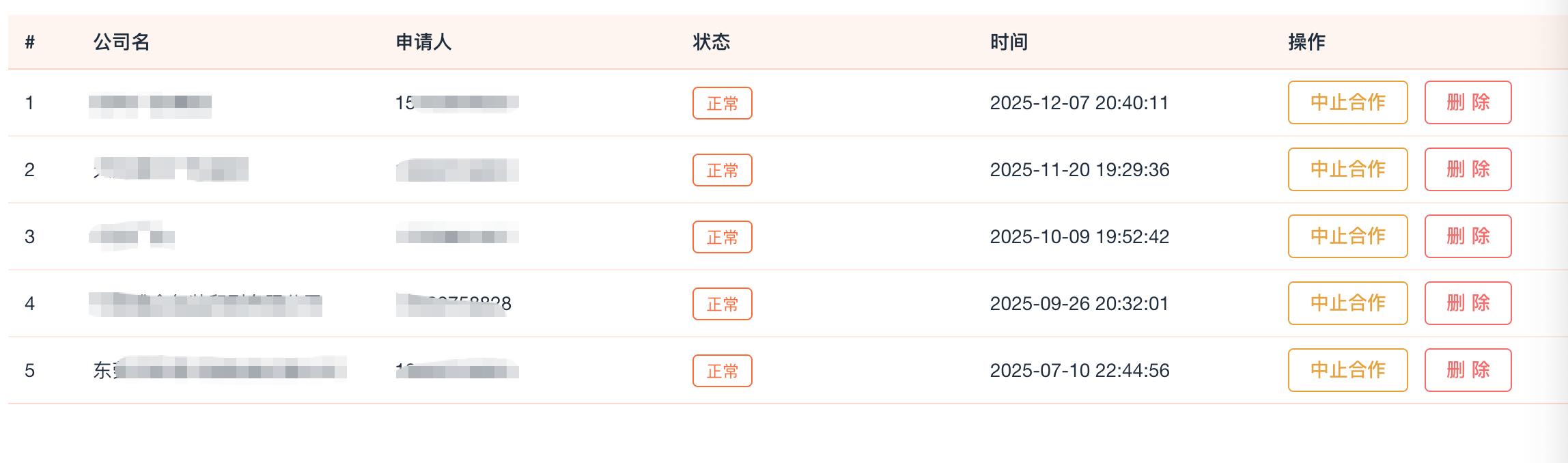Click the timestamp 2025-12-07 20:40:11

1079,103
